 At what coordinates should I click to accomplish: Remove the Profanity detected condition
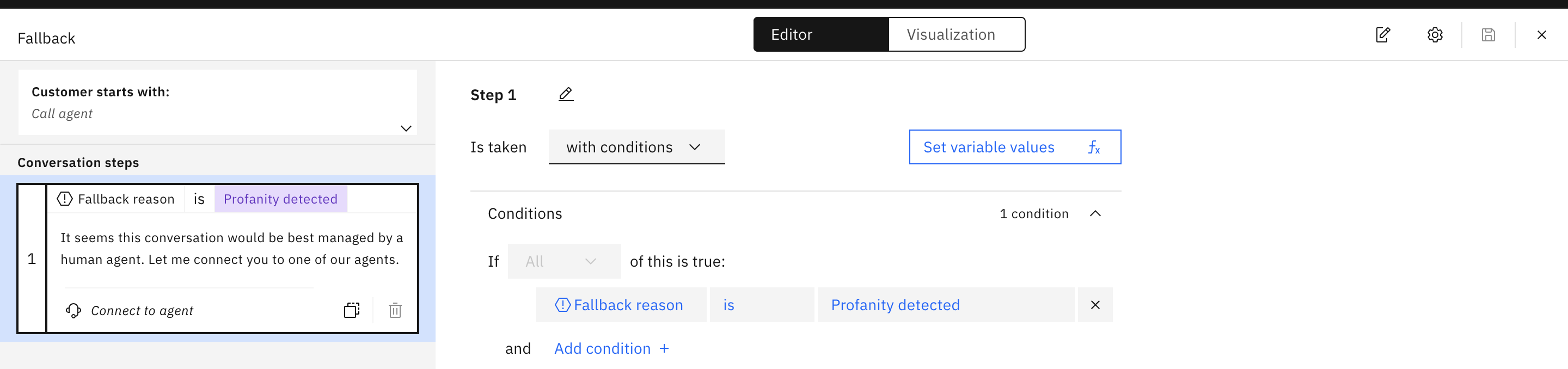[1094, 305]
